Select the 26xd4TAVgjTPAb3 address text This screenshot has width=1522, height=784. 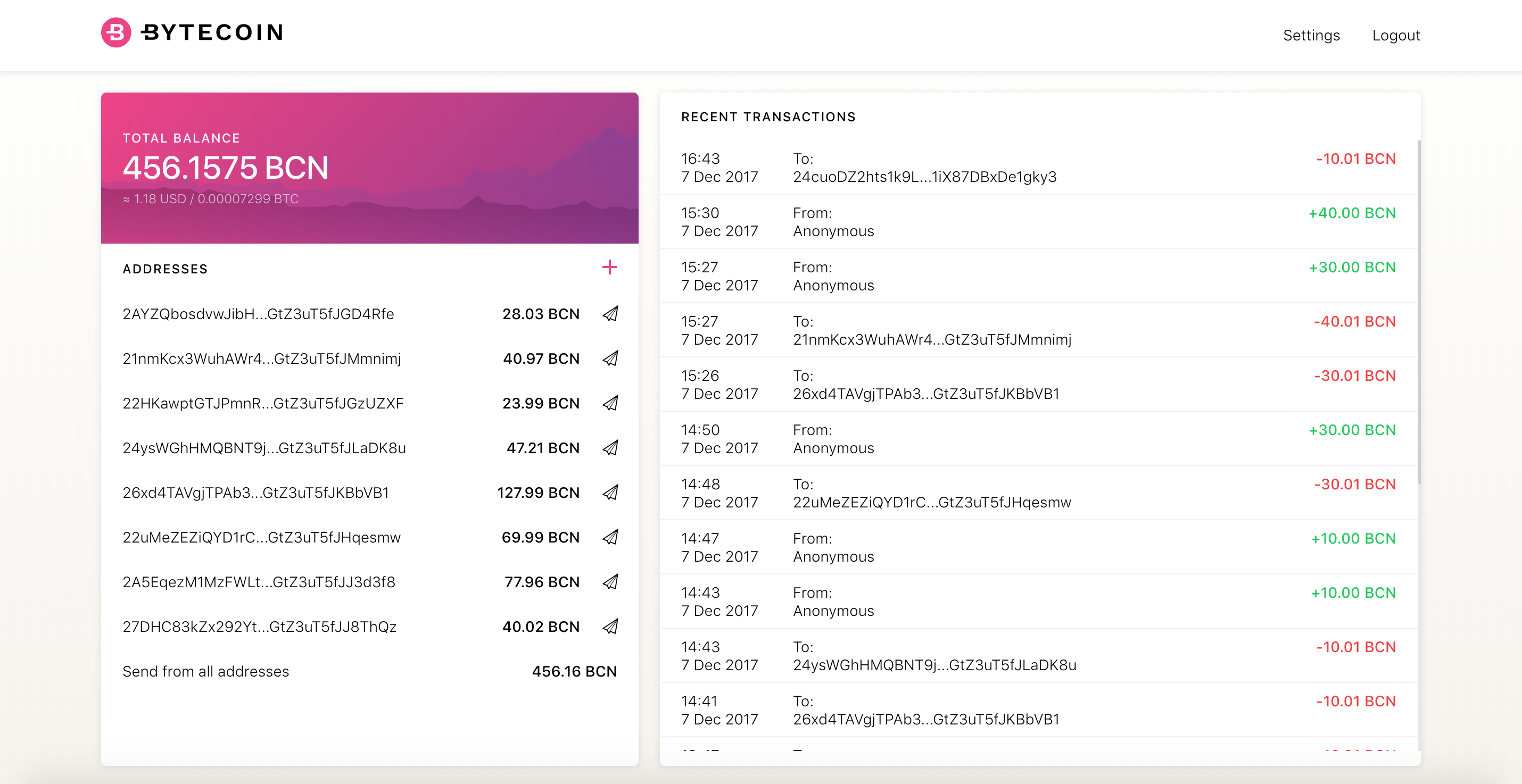255,493
